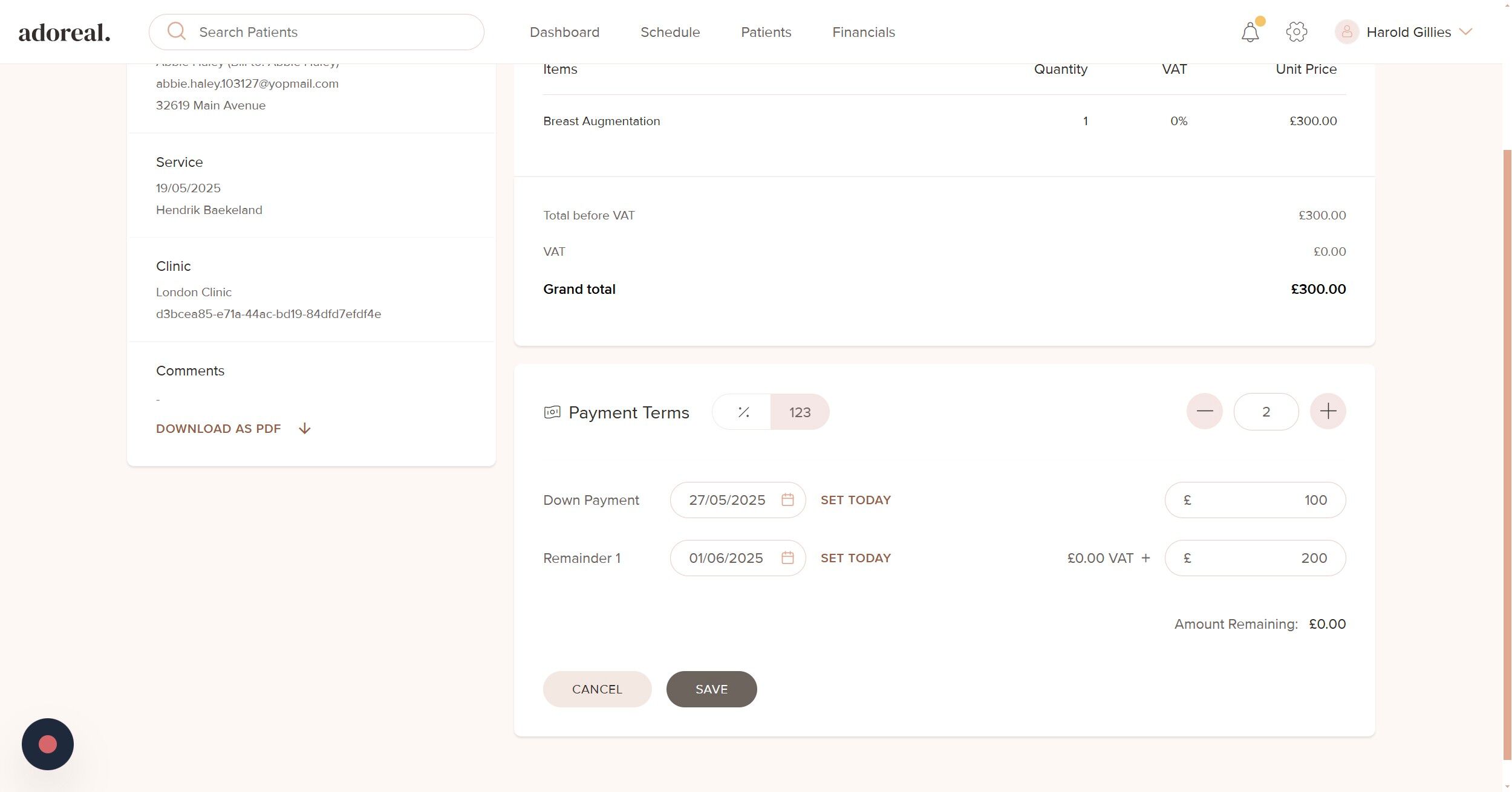Click the download arrow icon beside PDF
This screenshot has width=1512, height=792.
pyautogui.click(x=305, y=429)
